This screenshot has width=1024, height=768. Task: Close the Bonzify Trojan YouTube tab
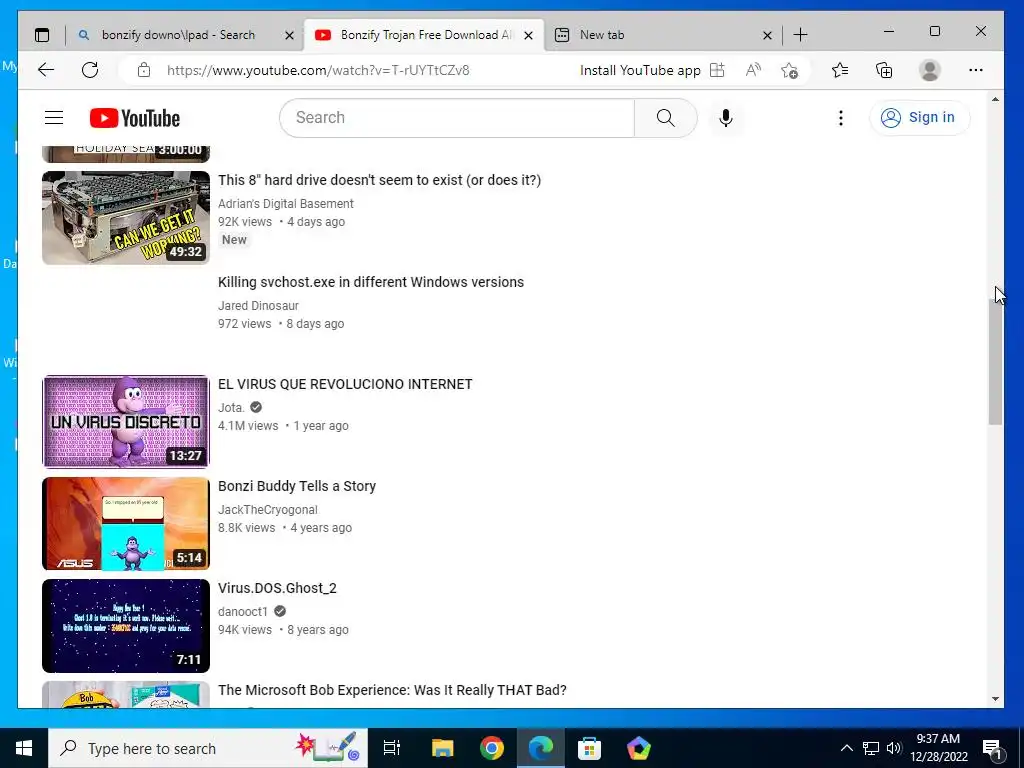coord(528,35)
